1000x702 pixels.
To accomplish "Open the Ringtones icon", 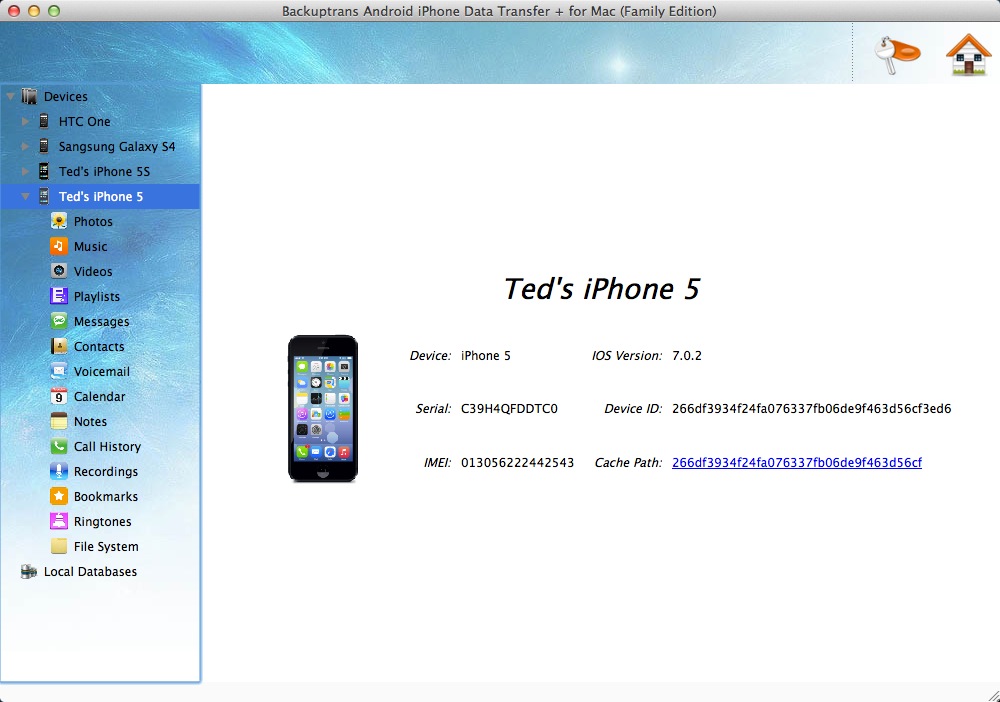I will point(59,521).
